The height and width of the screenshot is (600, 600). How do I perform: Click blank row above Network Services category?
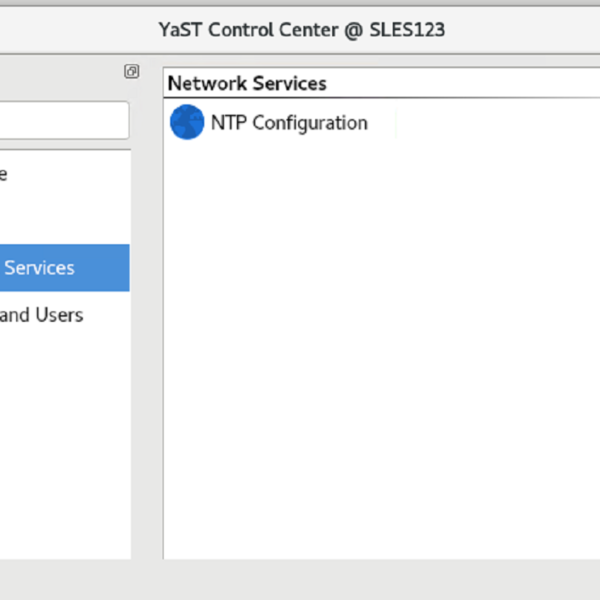pyautogui.click(x=60, y=221)
